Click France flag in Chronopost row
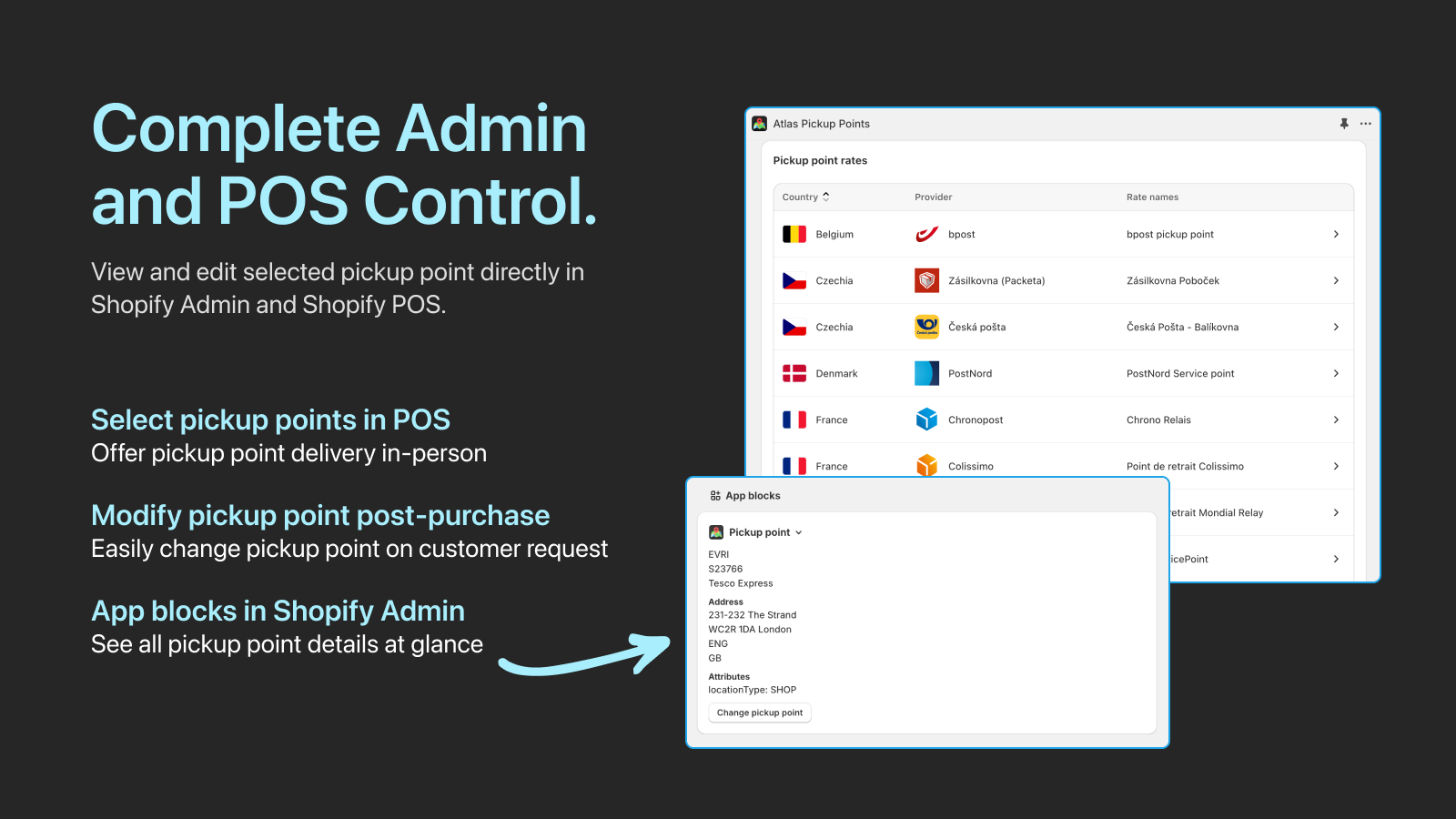The width and height of the screenshot is (1456, 819). [794, 420]
